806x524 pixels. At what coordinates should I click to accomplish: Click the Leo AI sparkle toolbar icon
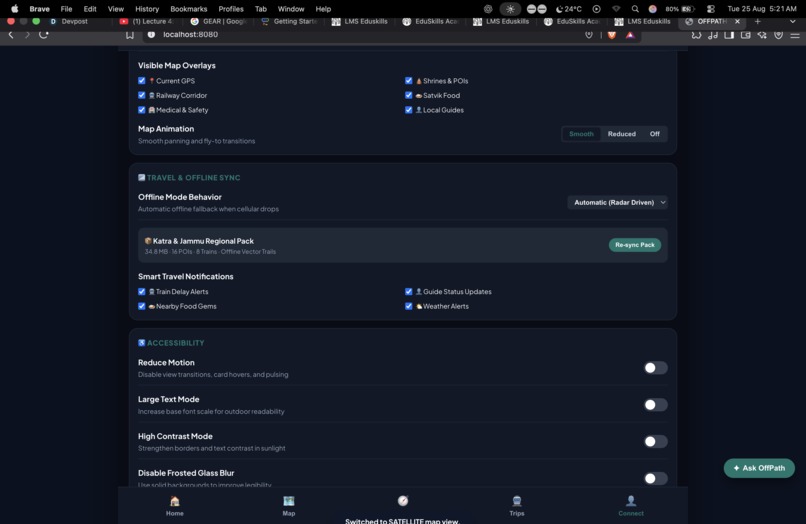pos(762,34)
